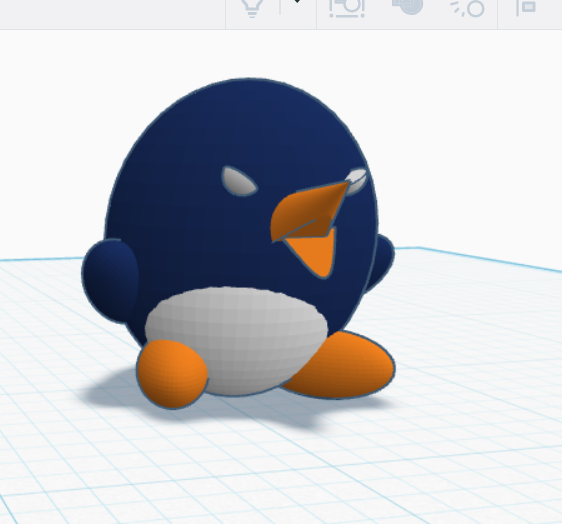Select the round orange foot in front
562x524 pixels.
[172, 374]
